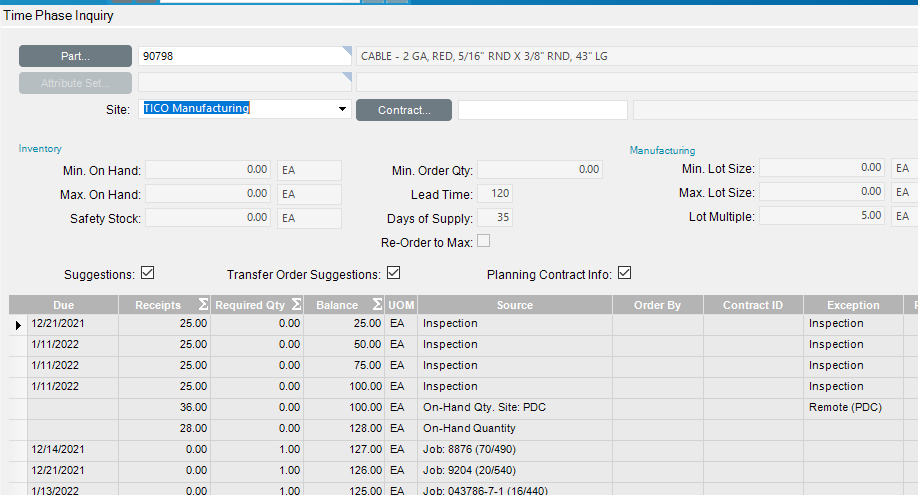The image size is (918, 495).
Task: Click the Part number field containing 90798
Action: [x=245, y=56]
